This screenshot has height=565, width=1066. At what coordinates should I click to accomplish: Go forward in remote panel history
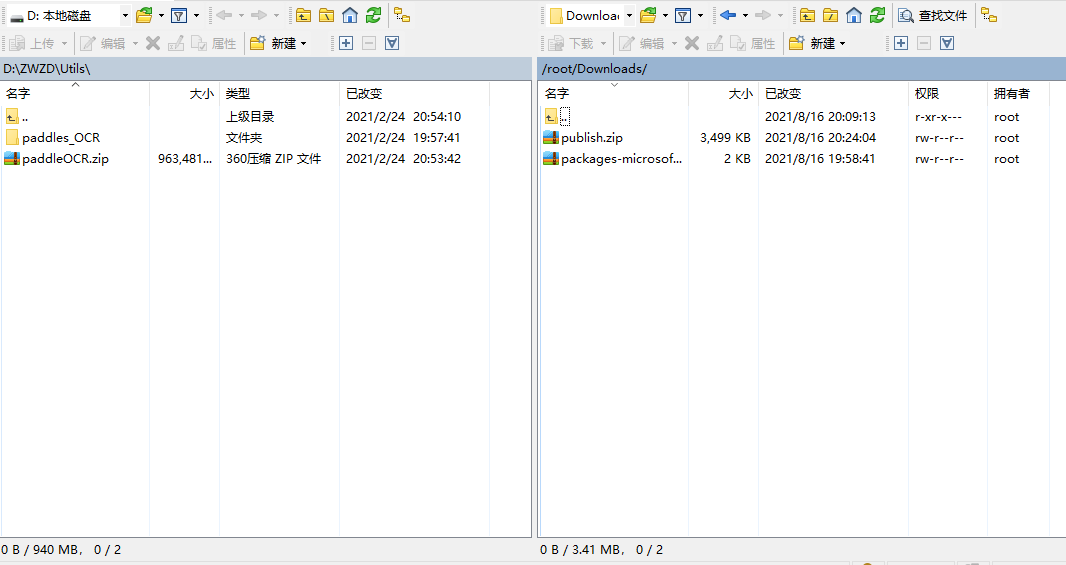coord(763,15)
